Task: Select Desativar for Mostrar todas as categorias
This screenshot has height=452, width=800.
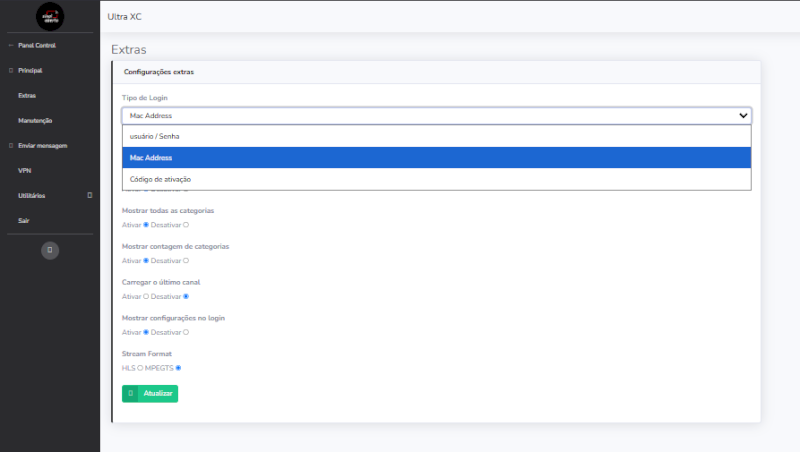Action: click(x=186, y=224)
